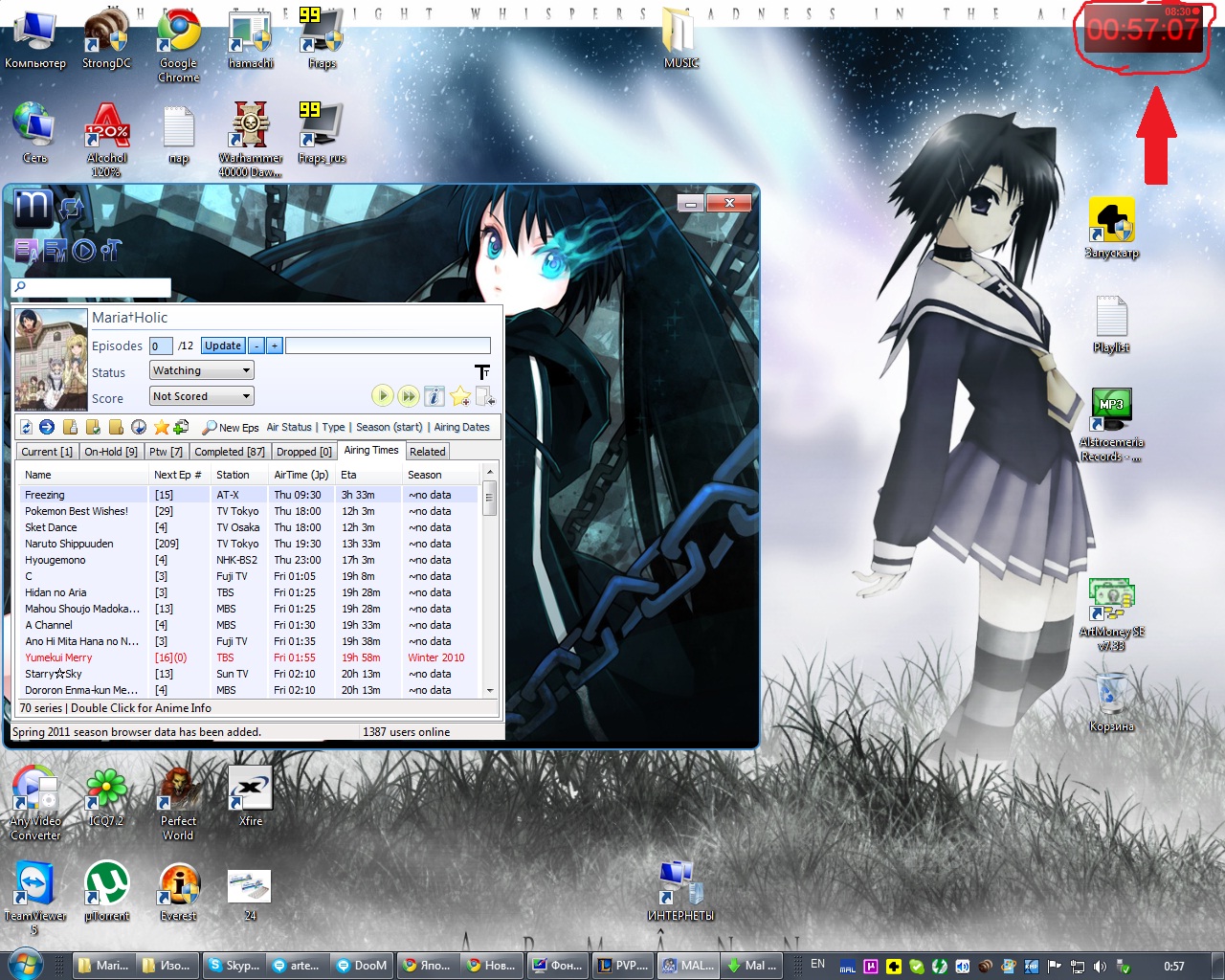Open the ICQ7.2 desktop icon
The width and height of the screenshot is (1225, 980).
106,796
